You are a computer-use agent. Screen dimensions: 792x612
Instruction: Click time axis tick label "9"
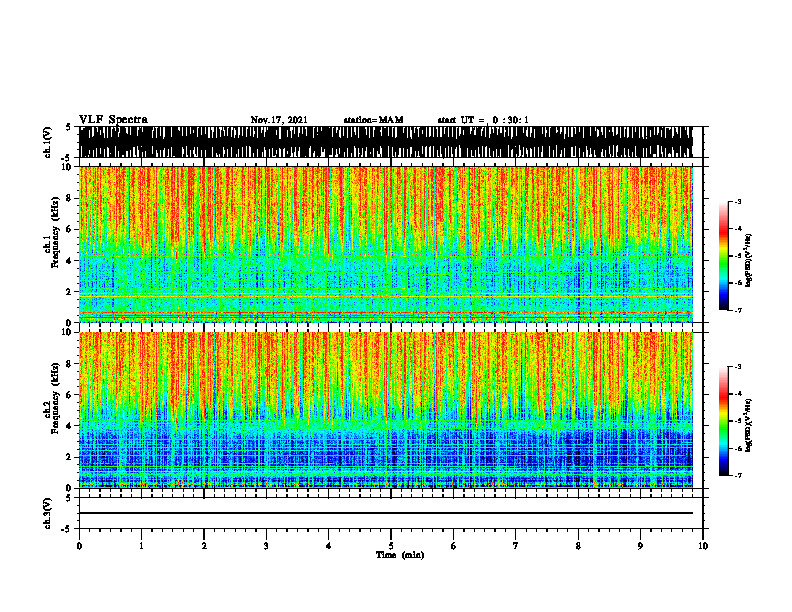coord(640,546)
